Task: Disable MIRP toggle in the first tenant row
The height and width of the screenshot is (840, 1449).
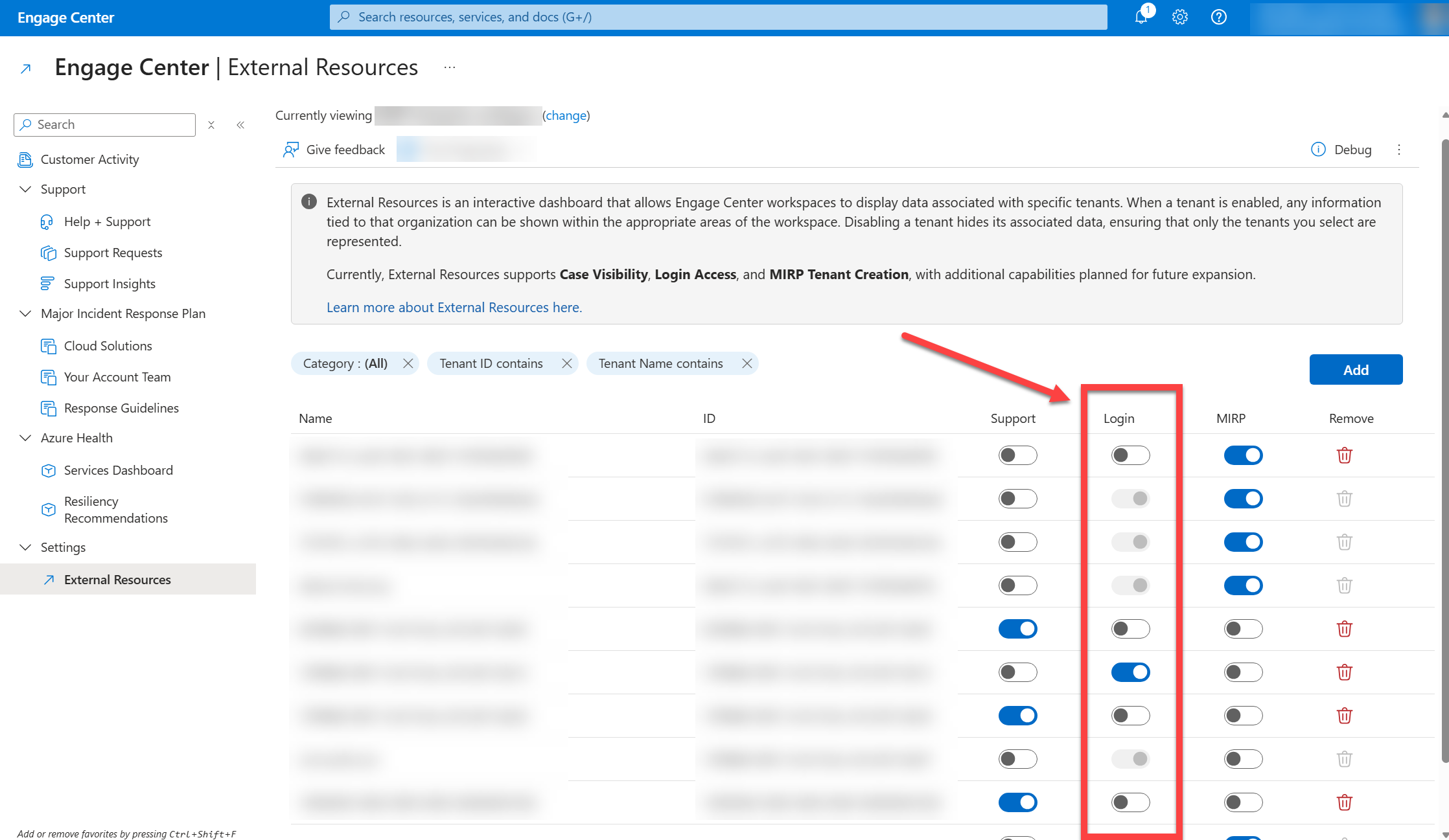Action: click(x=1244, y=455)
